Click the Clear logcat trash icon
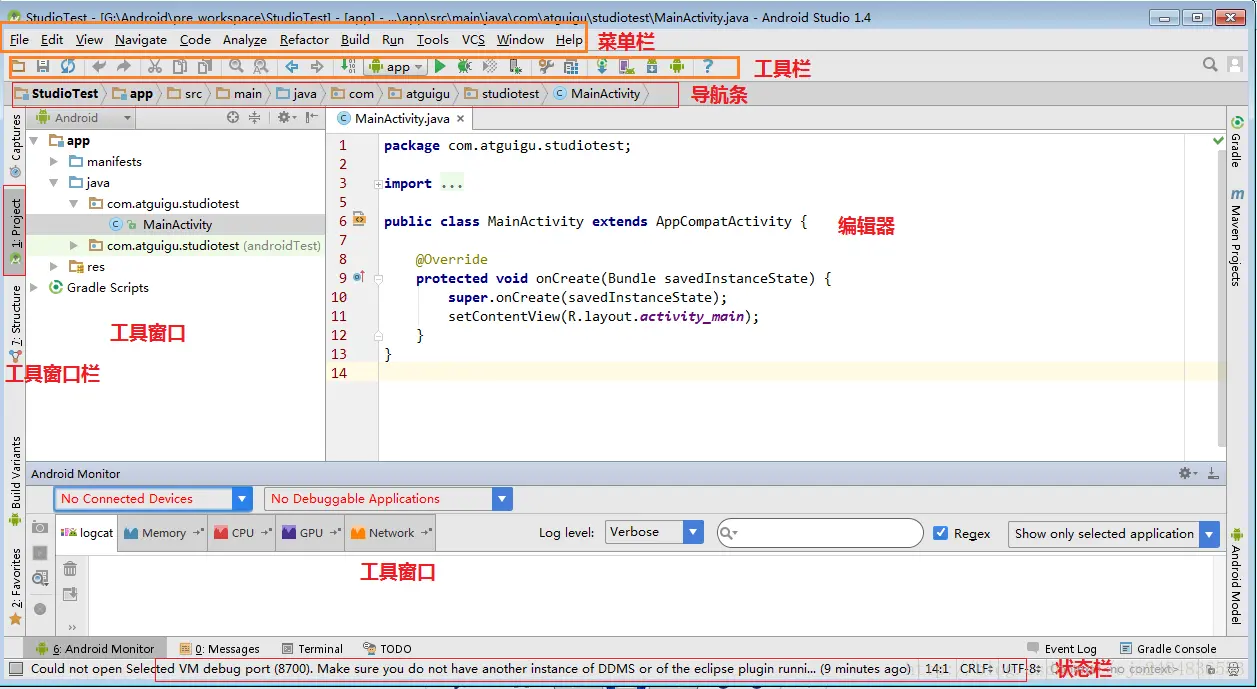Viewport: 1257px width, 689px height. [70, 569]
